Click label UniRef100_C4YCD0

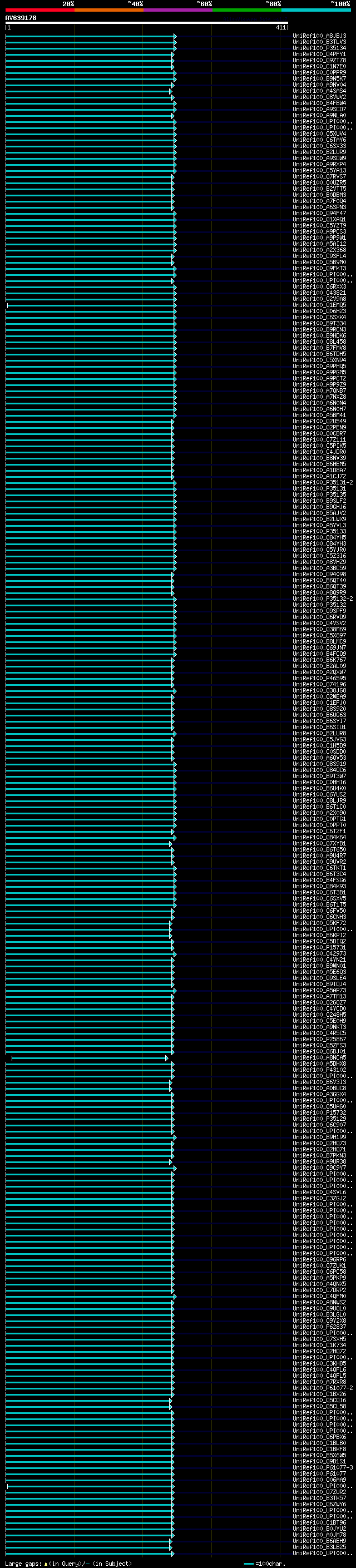[x=319, y=1008]
